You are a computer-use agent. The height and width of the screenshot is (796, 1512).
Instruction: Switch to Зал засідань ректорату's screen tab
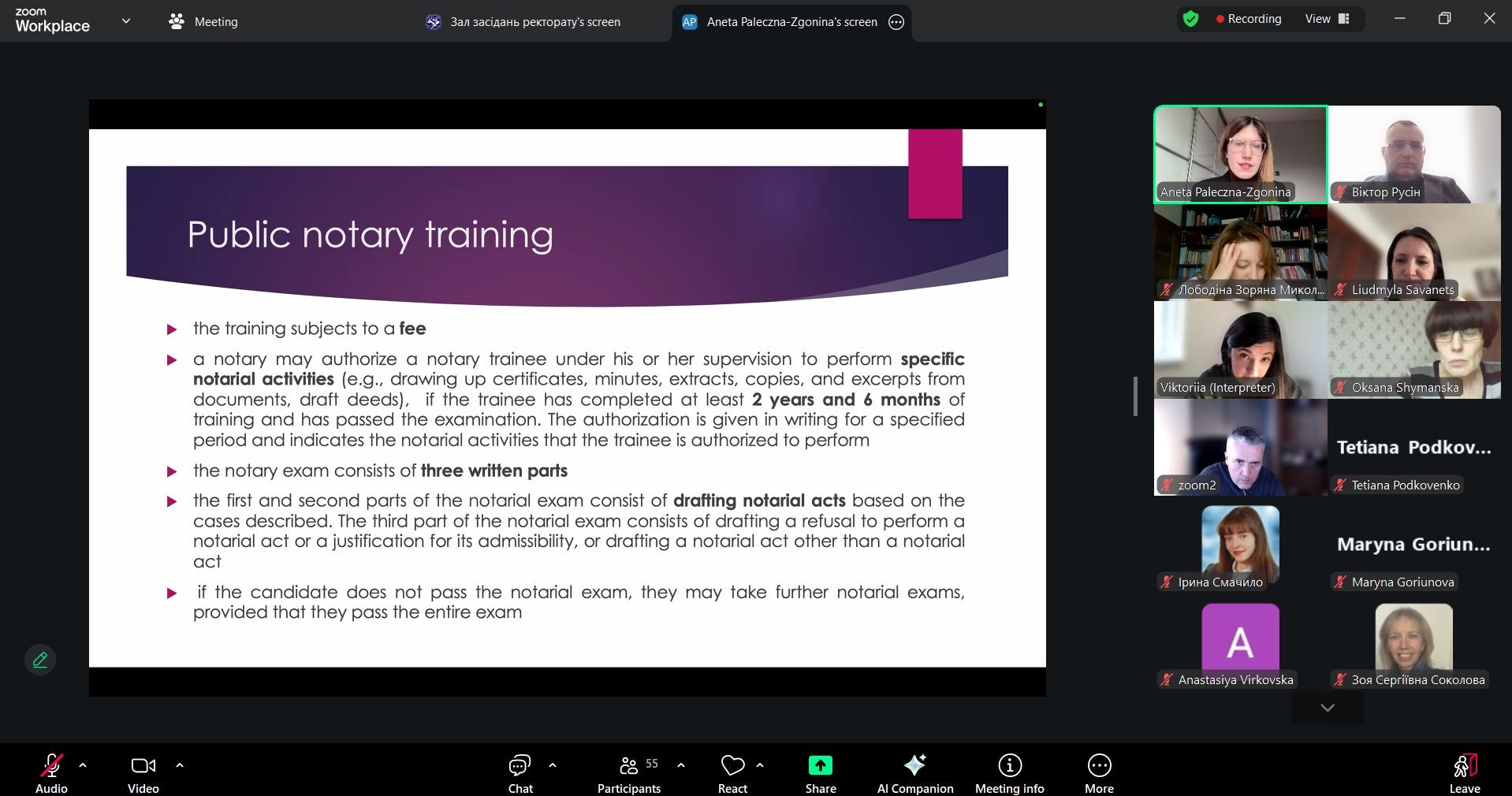coord(524,22)
